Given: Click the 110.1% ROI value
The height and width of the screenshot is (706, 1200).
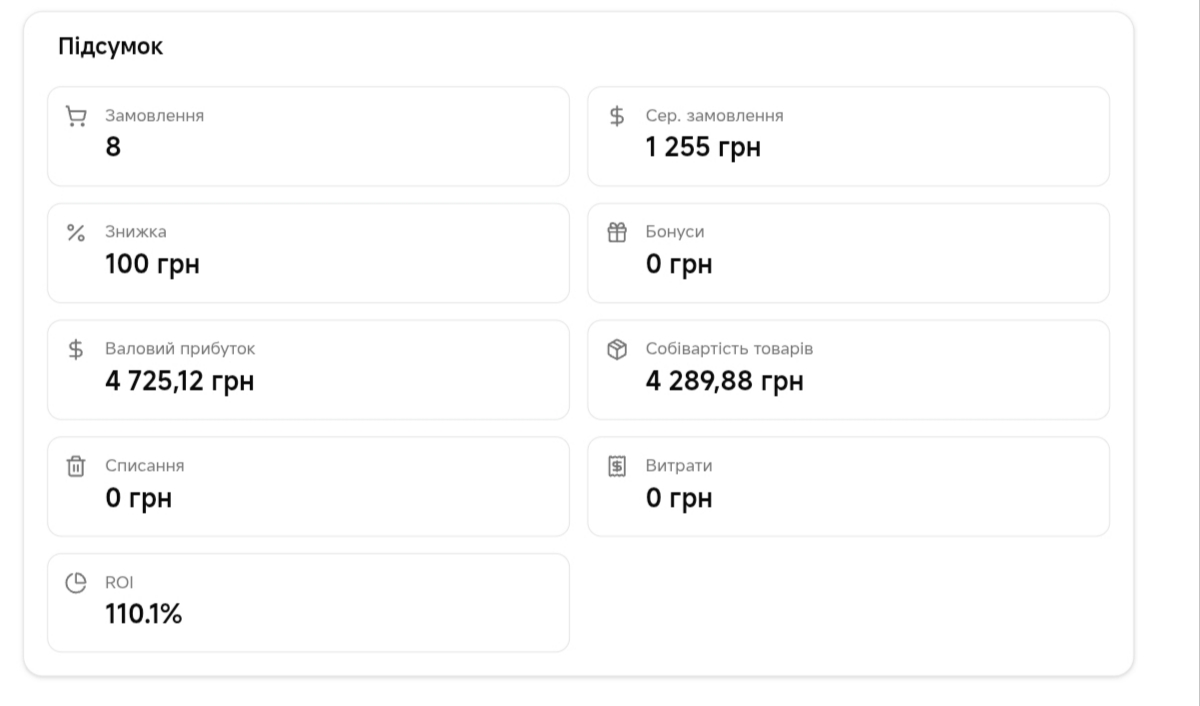Looking at the screenshot, I should 144,614.
